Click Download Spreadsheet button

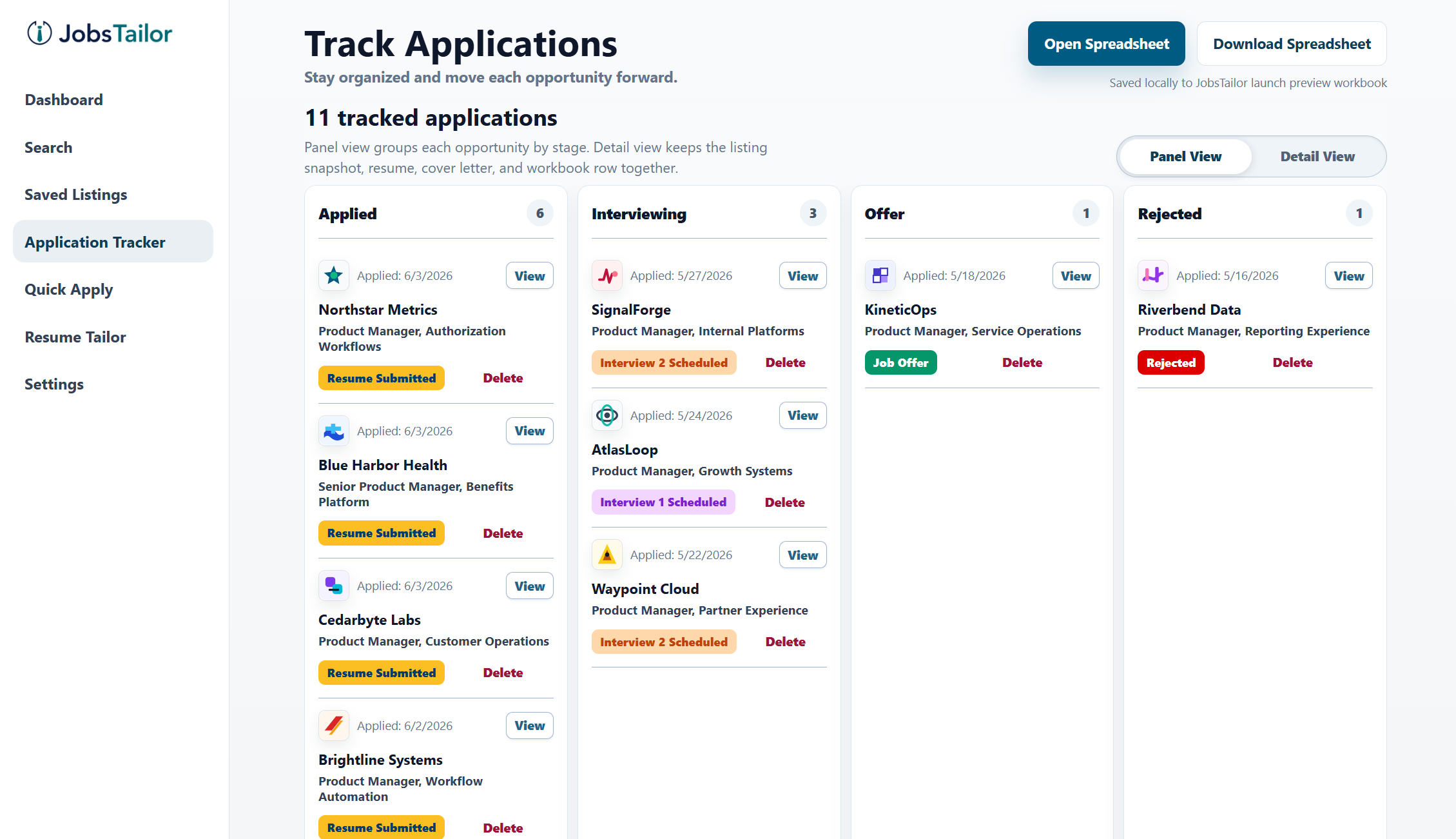(1292, 44)
